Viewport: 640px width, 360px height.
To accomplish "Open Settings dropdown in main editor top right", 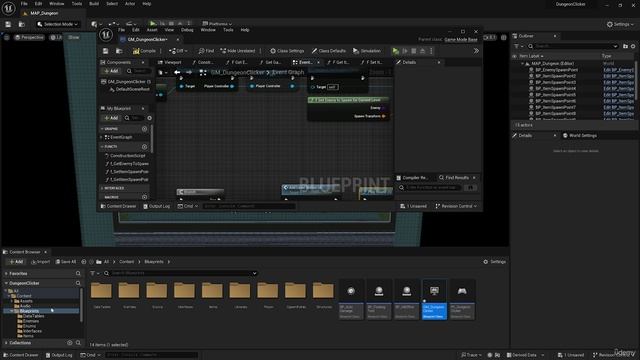I will tap(620, 24).
